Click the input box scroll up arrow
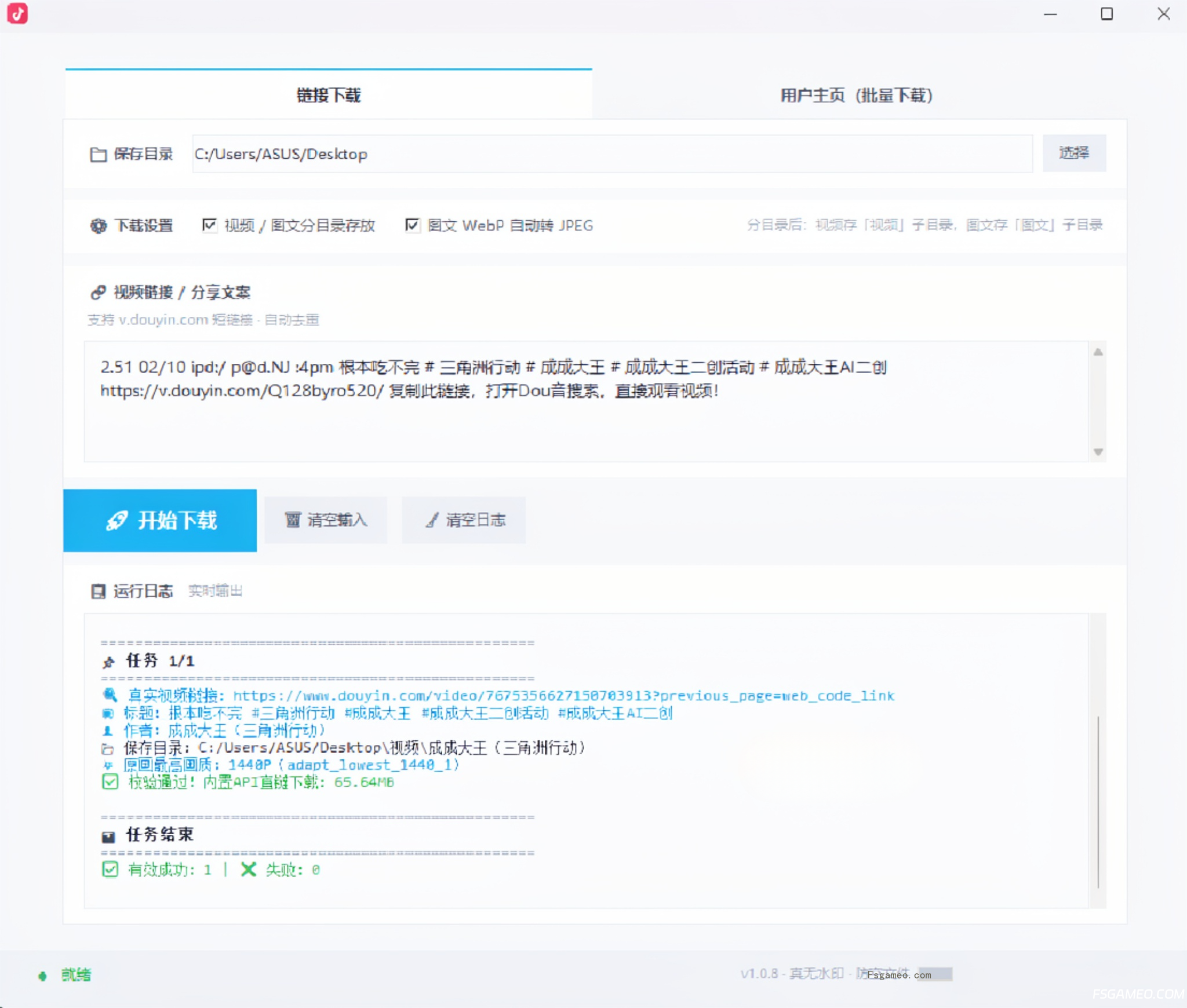This screenshot has height=1008, width=1187. pyautogui.click(x=1098, y=352)
